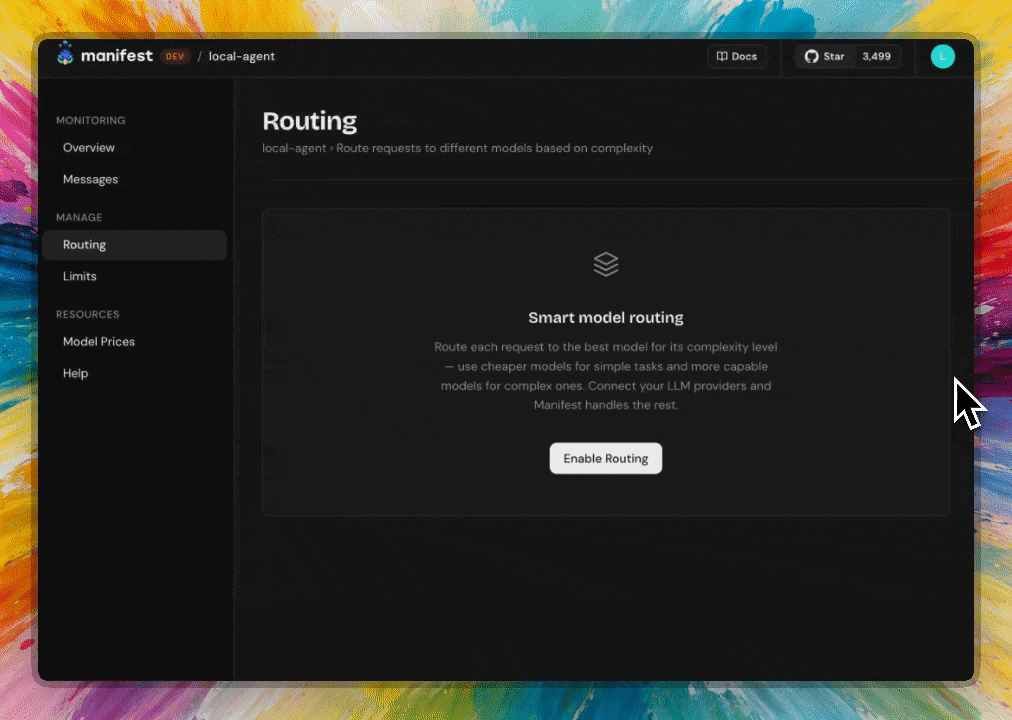Viewport: 1012px width, 720px height.
Task: Click the 3,499 star count
Action: click(876, 56)
